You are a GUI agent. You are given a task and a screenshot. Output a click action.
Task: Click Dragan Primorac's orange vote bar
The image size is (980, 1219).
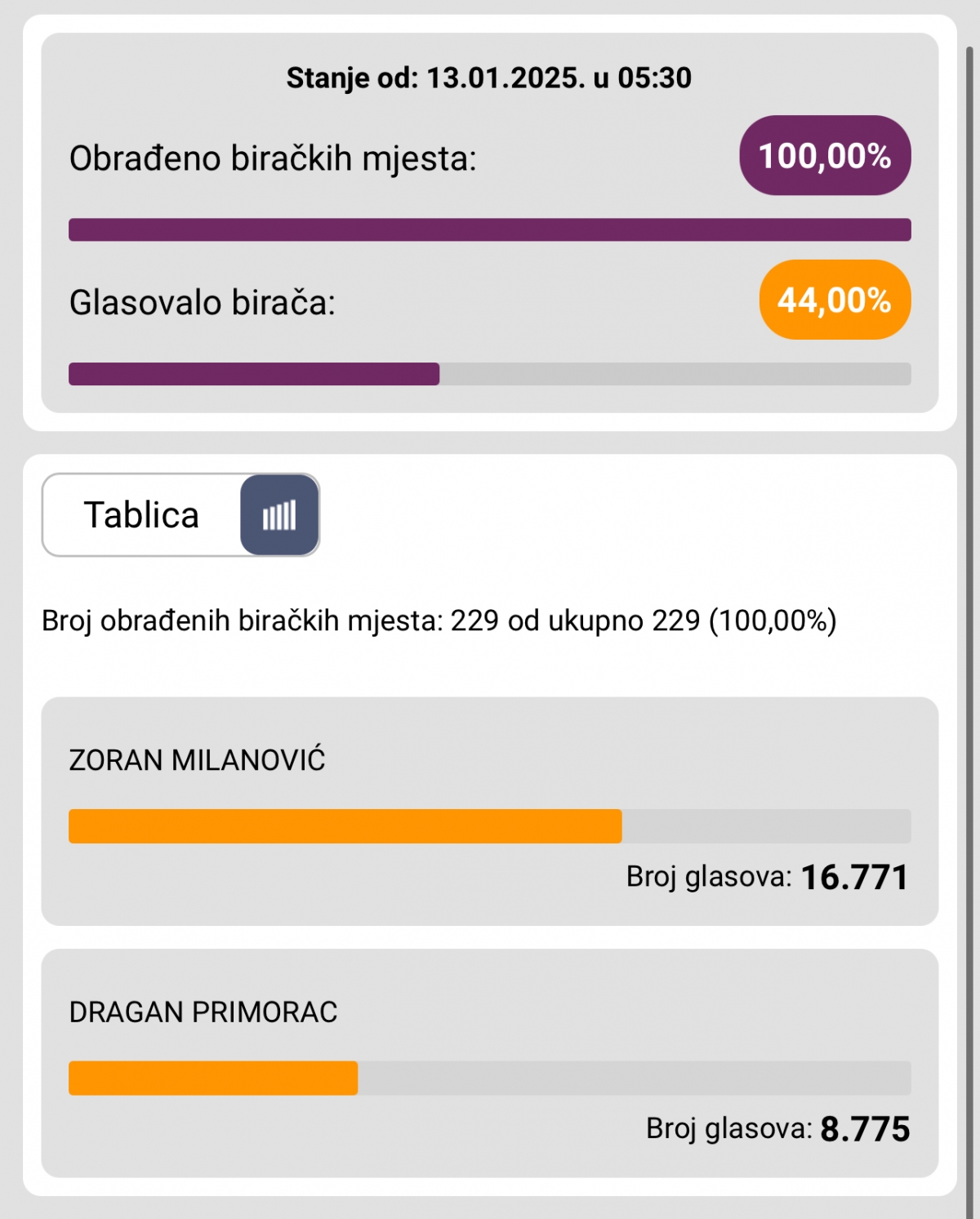(213, 1078)
